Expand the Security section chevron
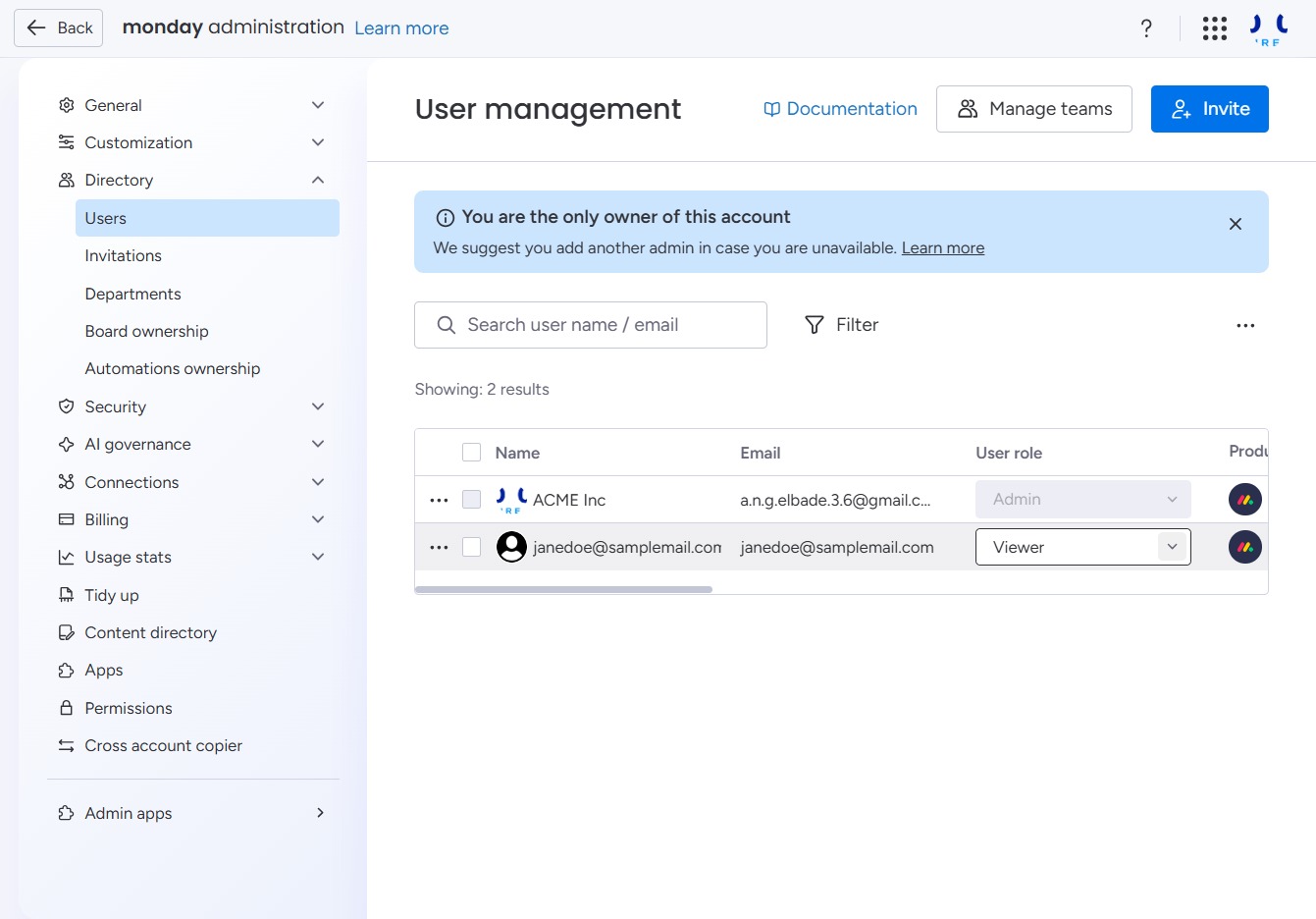 point(318,406)
